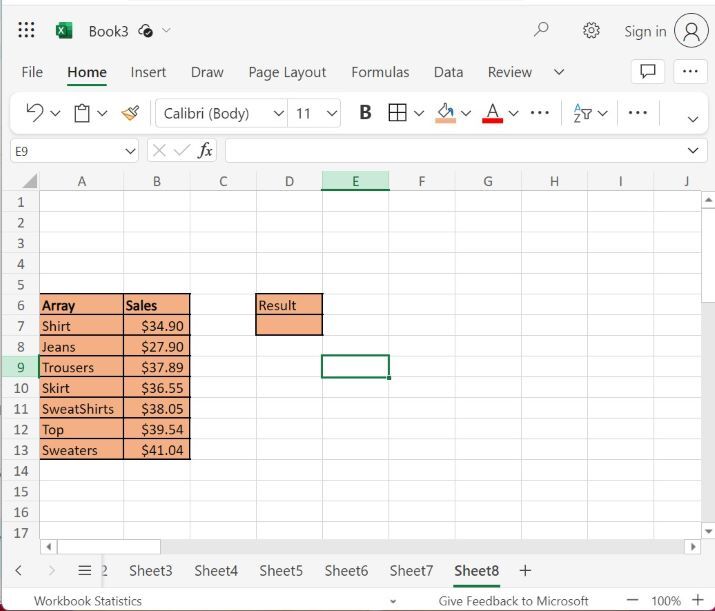Click the 100% zoom level
The height and width of the screenshot is (611, 715).
coord(666,601)
